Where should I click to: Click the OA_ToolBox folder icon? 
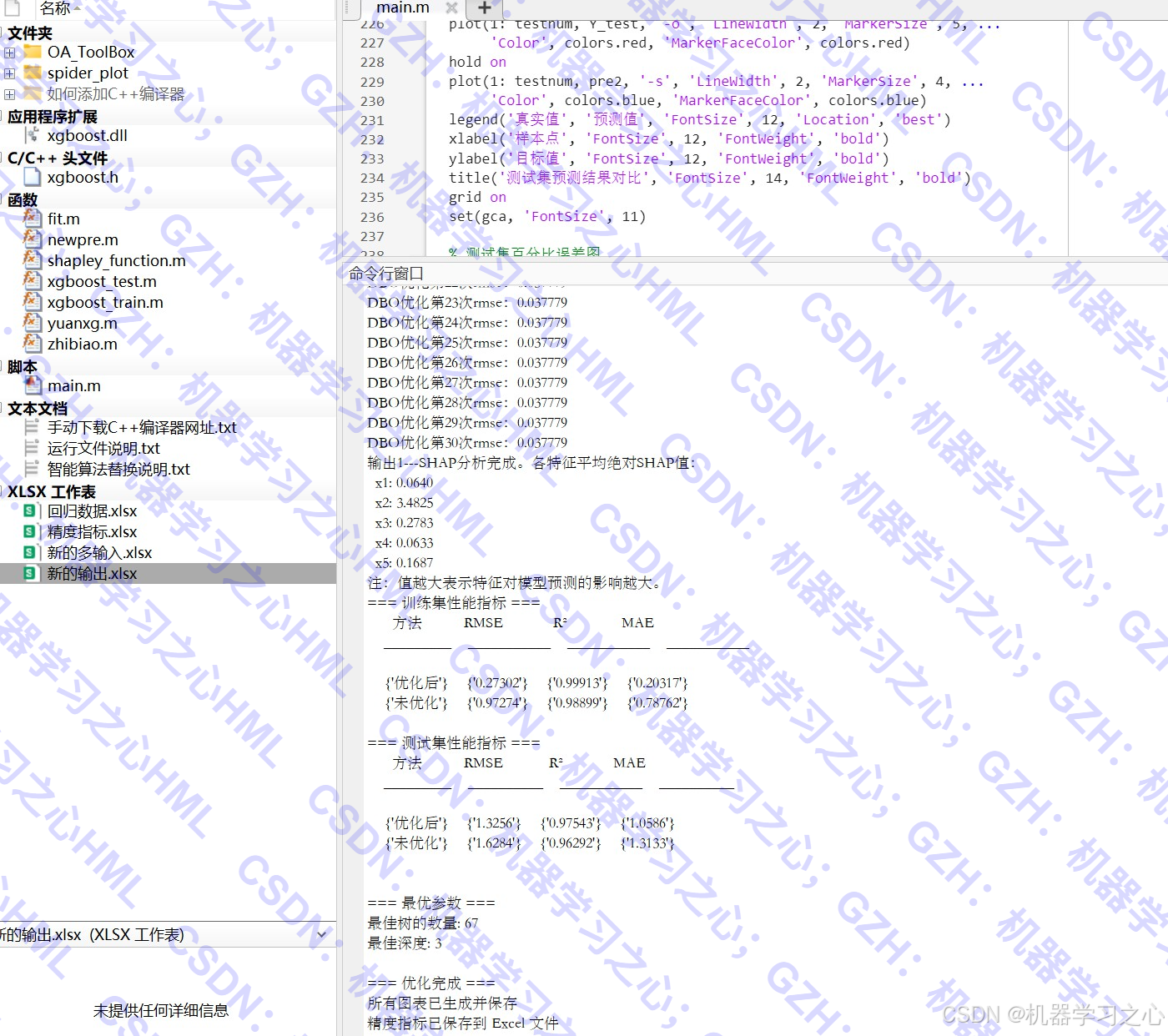(x=33, y=52)
